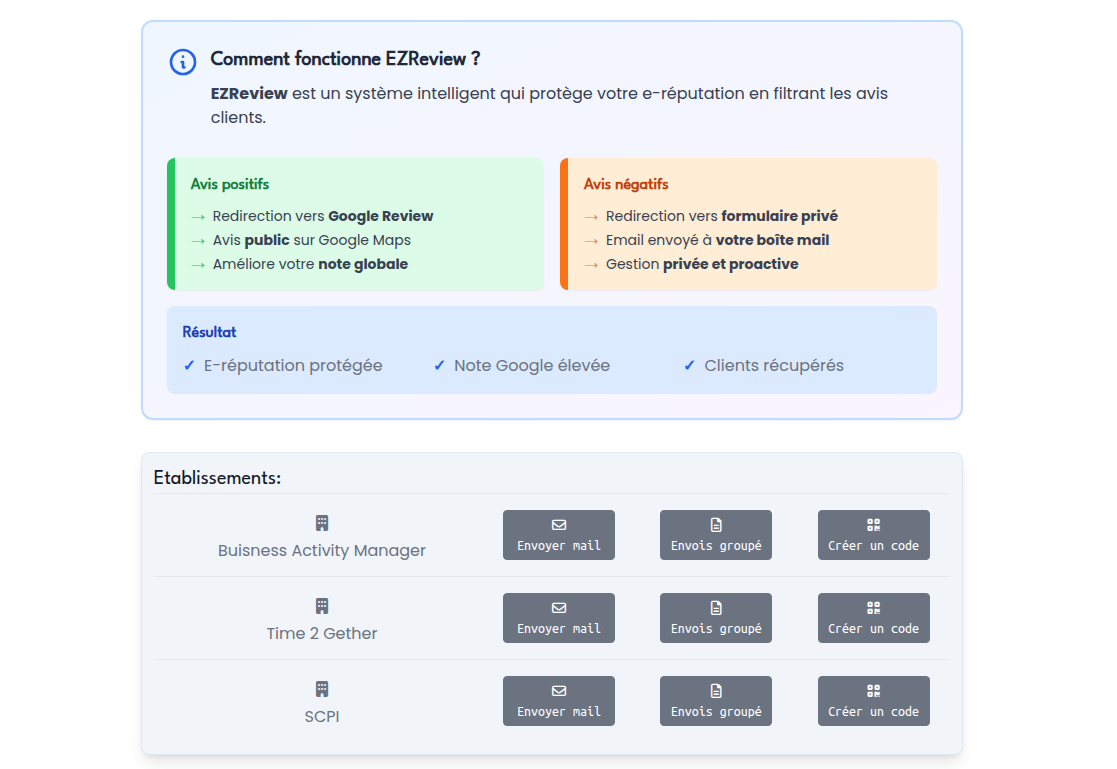1117x769 pixels.
Task: Click Envoyer mail for Time 2 Gether
Action: [x=559, y=618]
